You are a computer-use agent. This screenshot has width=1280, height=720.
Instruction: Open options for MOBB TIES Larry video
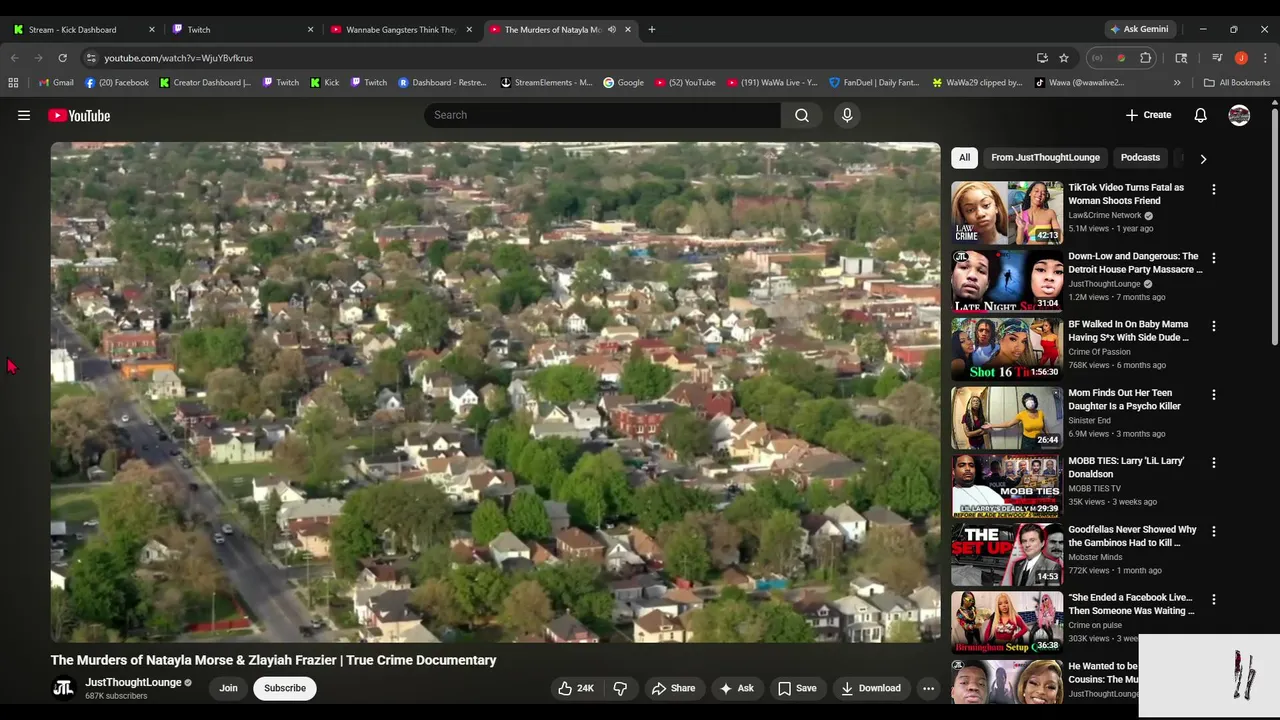[x=1214, y=463]
